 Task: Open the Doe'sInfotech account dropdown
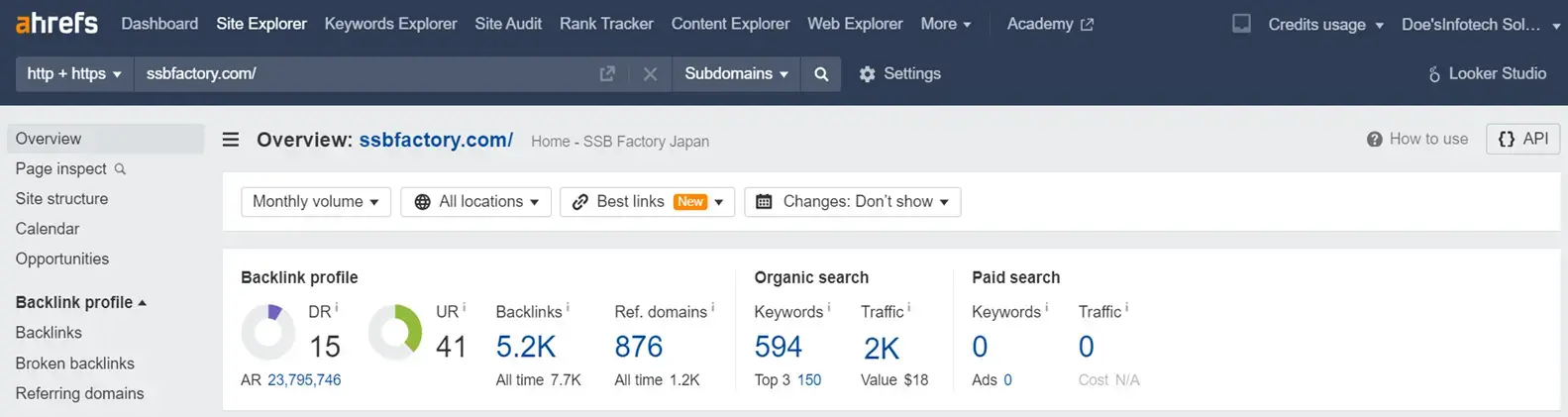pyautogui.click(x=1481, y=24)
